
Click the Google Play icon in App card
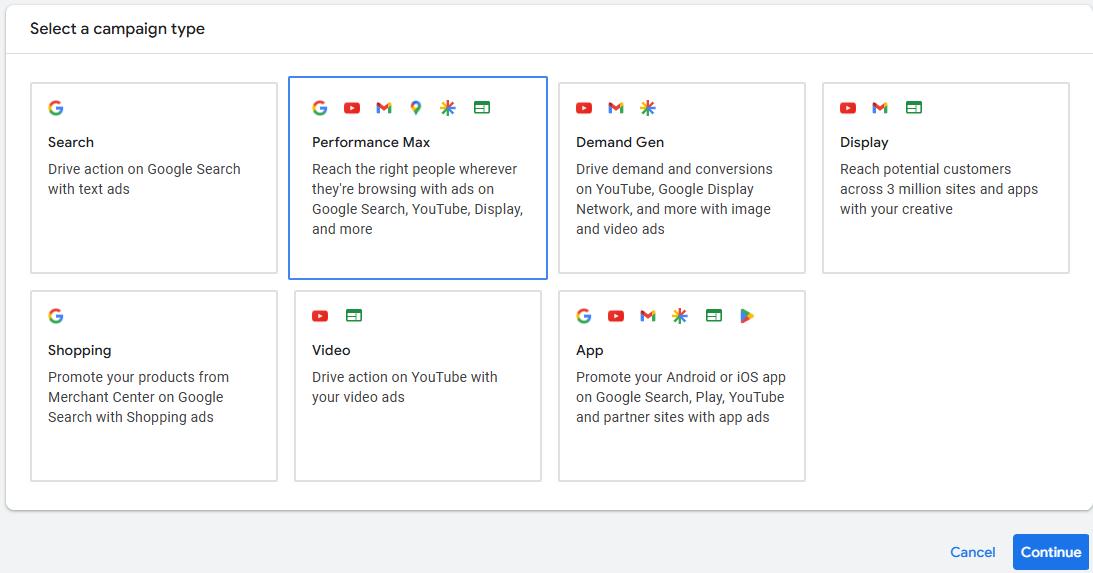coord(746,316)
